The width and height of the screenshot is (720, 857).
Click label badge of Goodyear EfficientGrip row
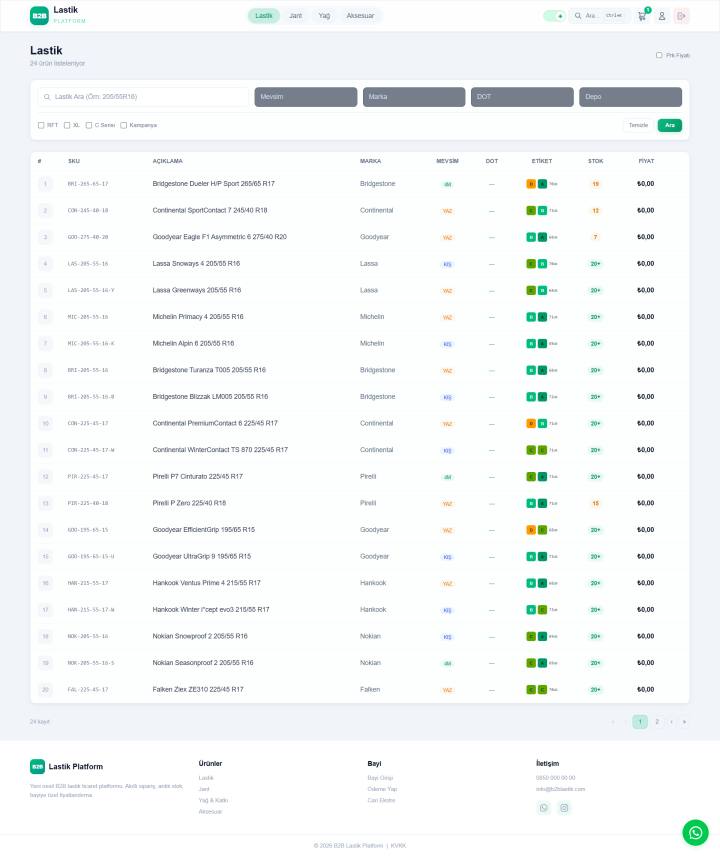click(x=542, y=530)
